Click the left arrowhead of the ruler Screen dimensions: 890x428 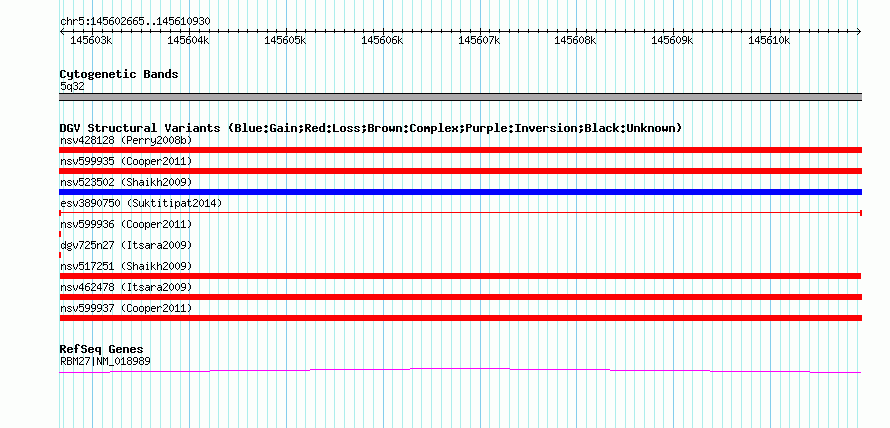point(62,31)
